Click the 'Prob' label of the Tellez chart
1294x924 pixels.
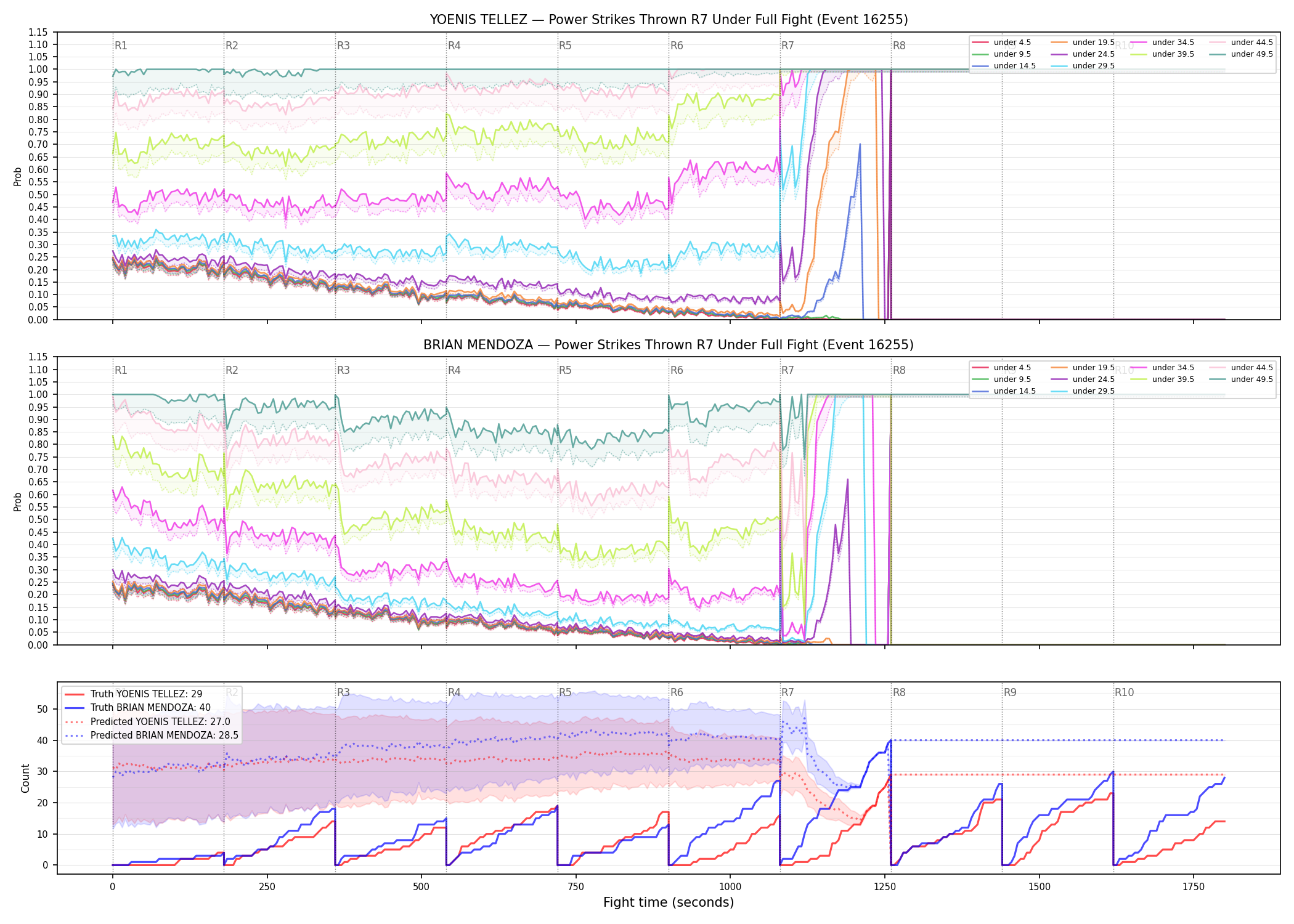pos(18,177)
